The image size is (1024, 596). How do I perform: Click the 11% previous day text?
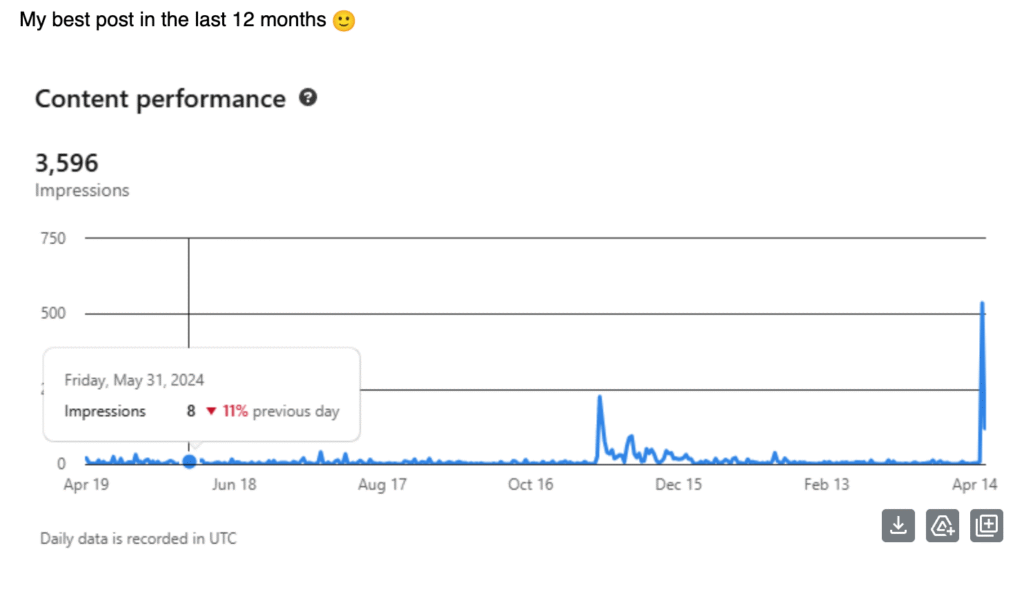281,411
